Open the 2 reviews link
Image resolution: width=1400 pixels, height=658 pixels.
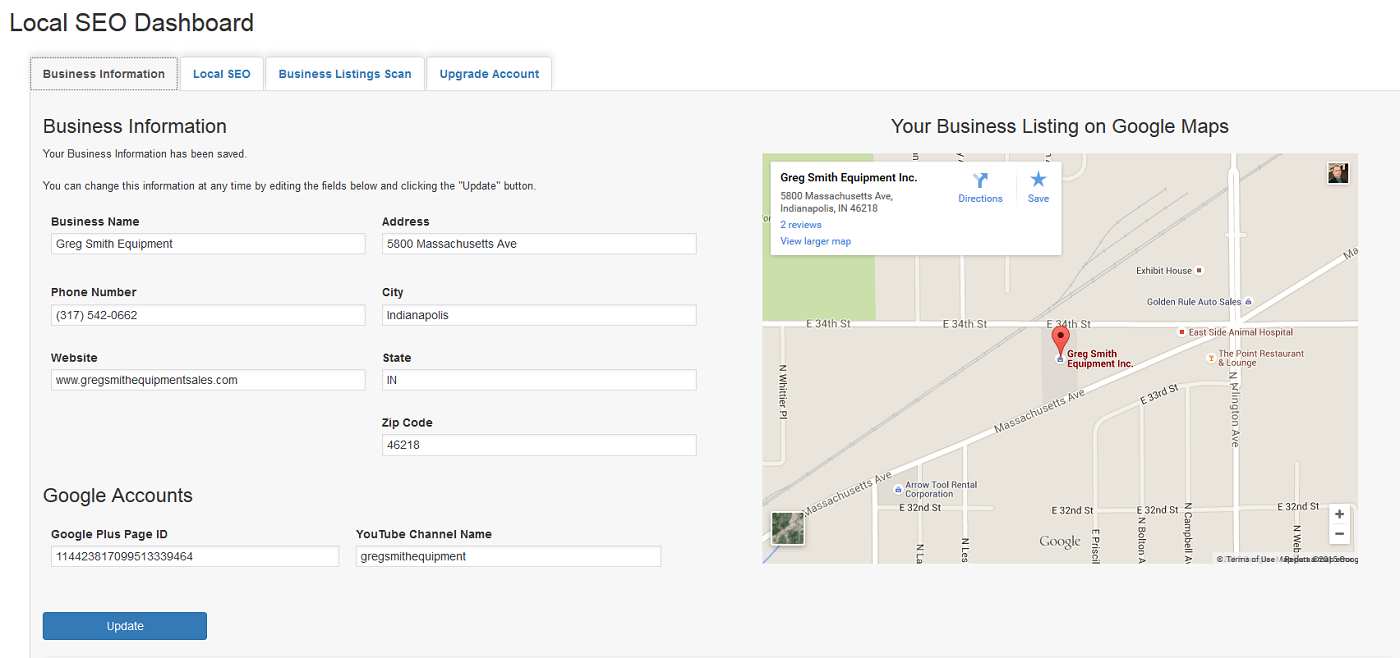tap(801, 225)
